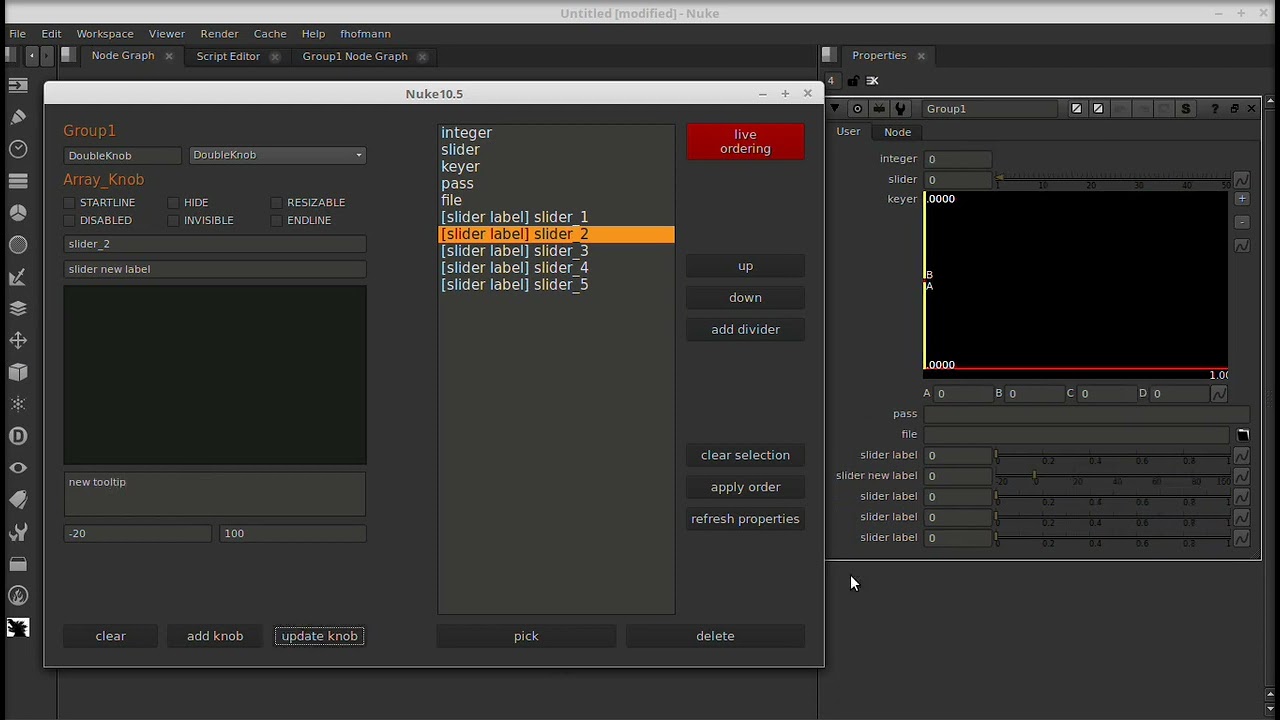Enable the DISABLED checkbox
This screenshot has width=1280, height=720.
[69, 221]
